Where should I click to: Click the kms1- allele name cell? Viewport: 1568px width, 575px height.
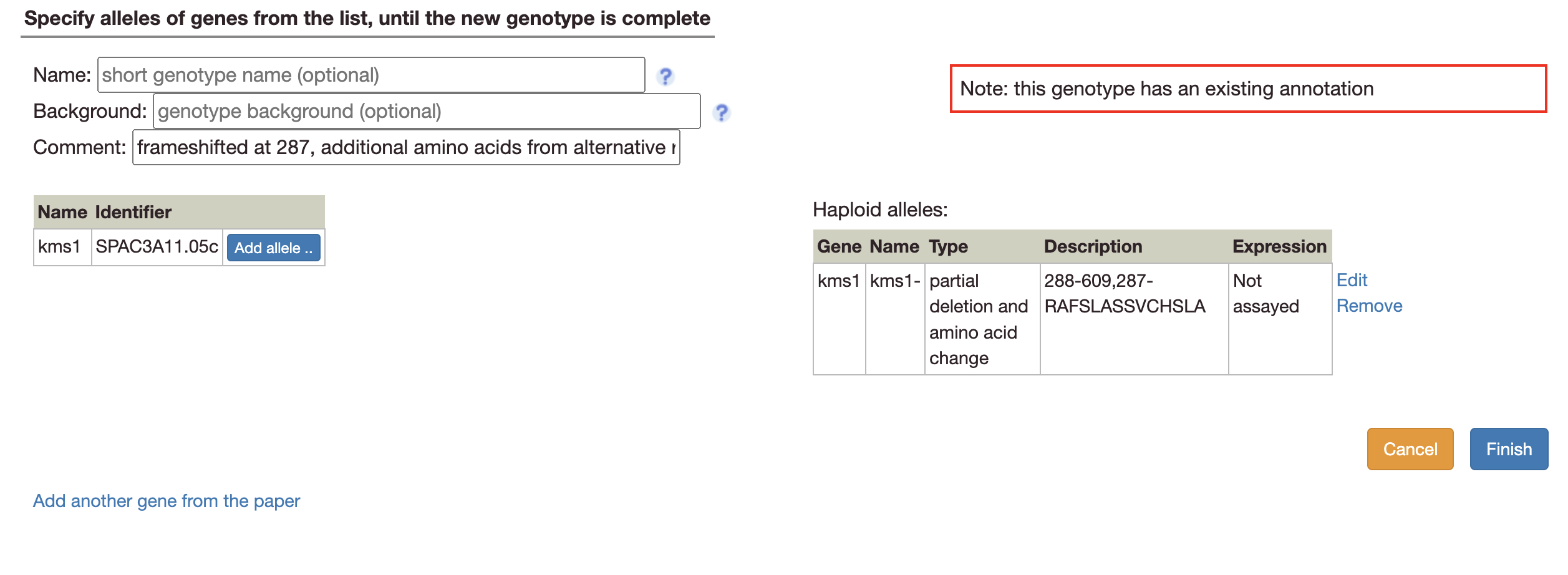(x=894, y=281)
